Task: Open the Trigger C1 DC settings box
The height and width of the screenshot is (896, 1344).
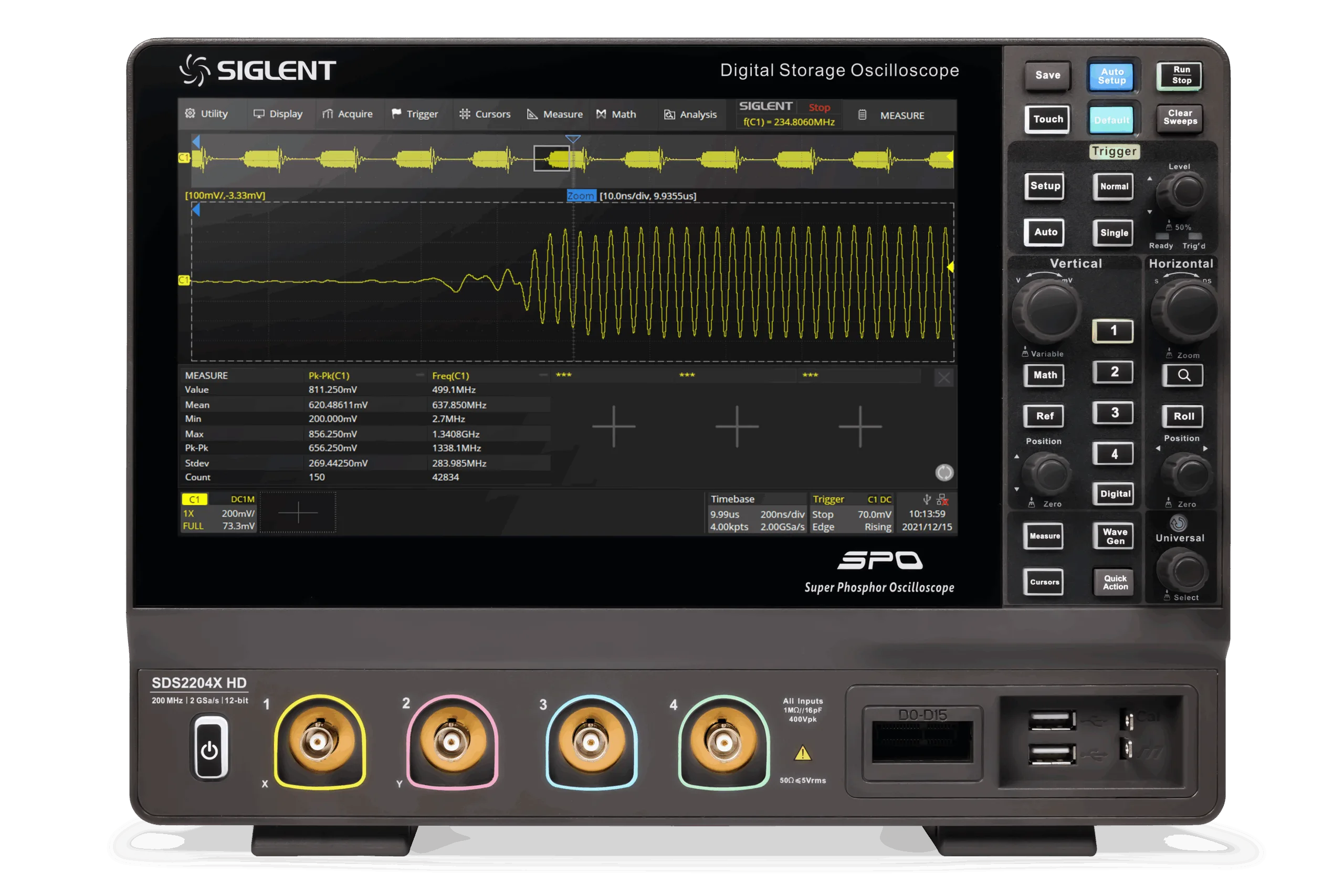Action: point(853,513)
